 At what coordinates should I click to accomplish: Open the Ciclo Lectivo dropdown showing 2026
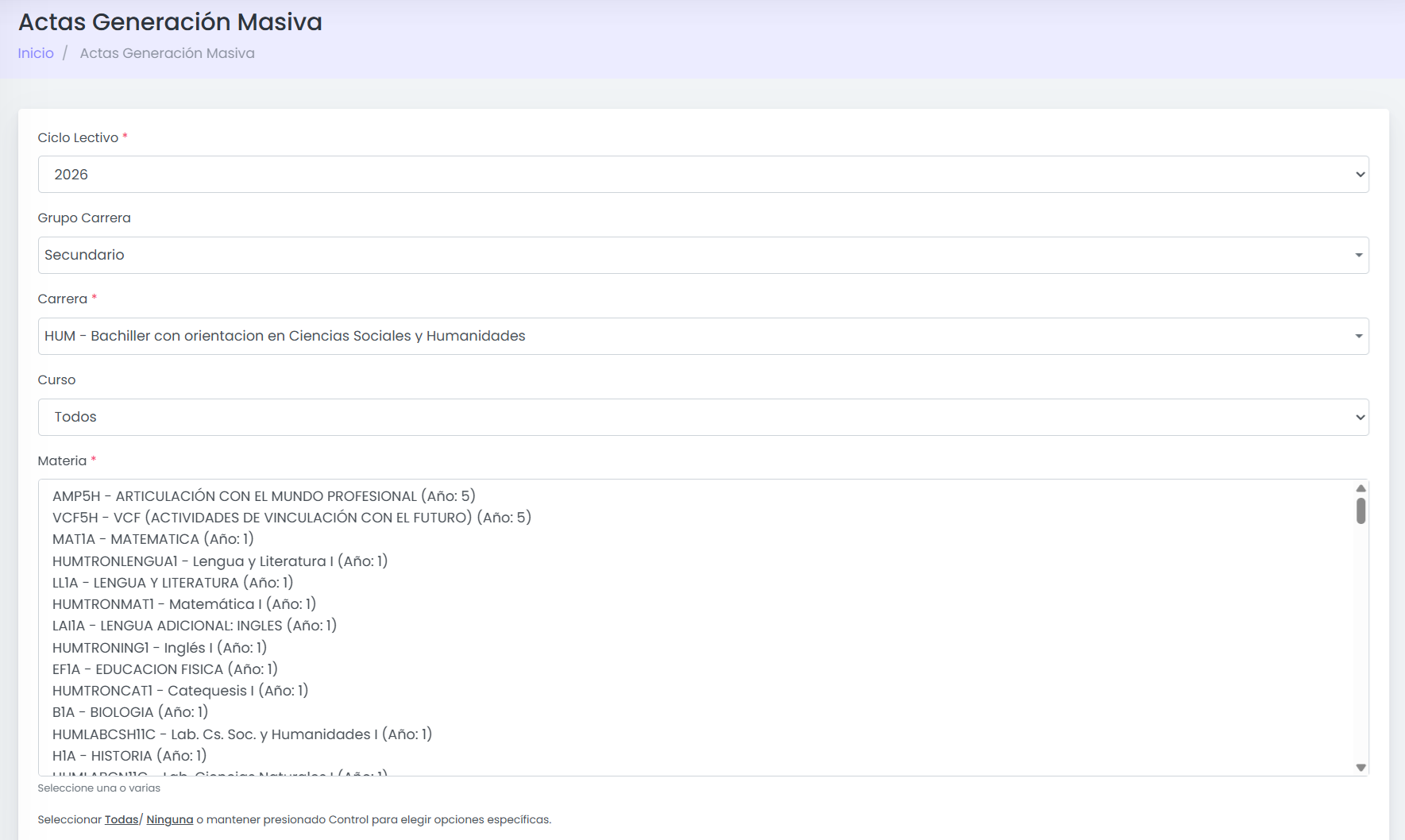703,174
